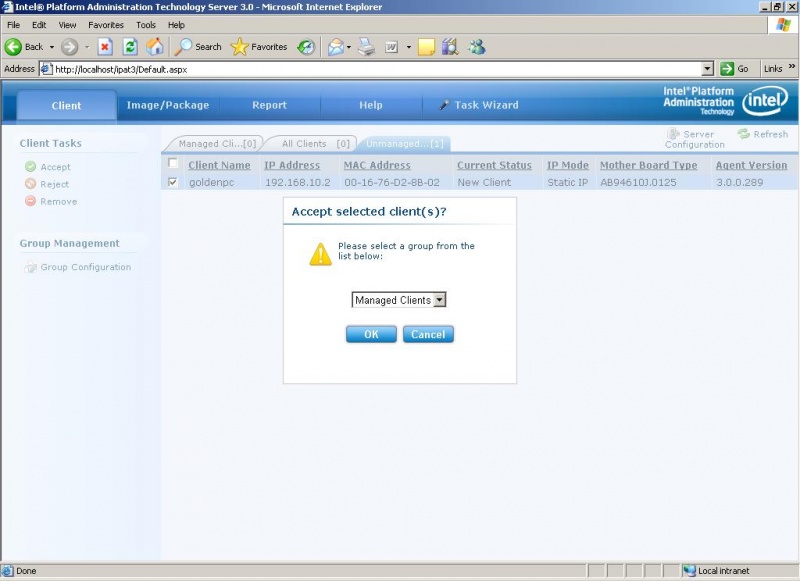Image resolution: width=800 pixels, height=581 pixels.
Task: Click the browser Home icon
Action: point(155,46)
